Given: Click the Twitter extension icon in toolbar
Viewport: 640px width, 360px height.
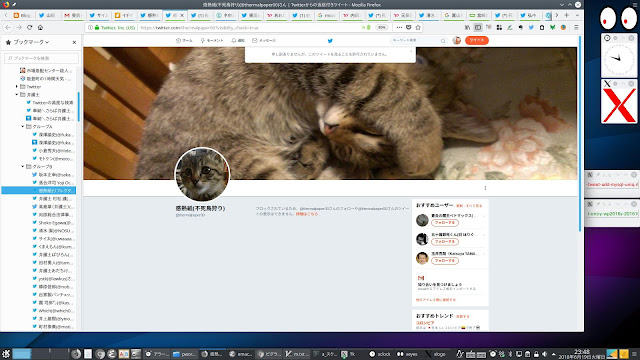Looking at the screenshot, I should point(531,27).
